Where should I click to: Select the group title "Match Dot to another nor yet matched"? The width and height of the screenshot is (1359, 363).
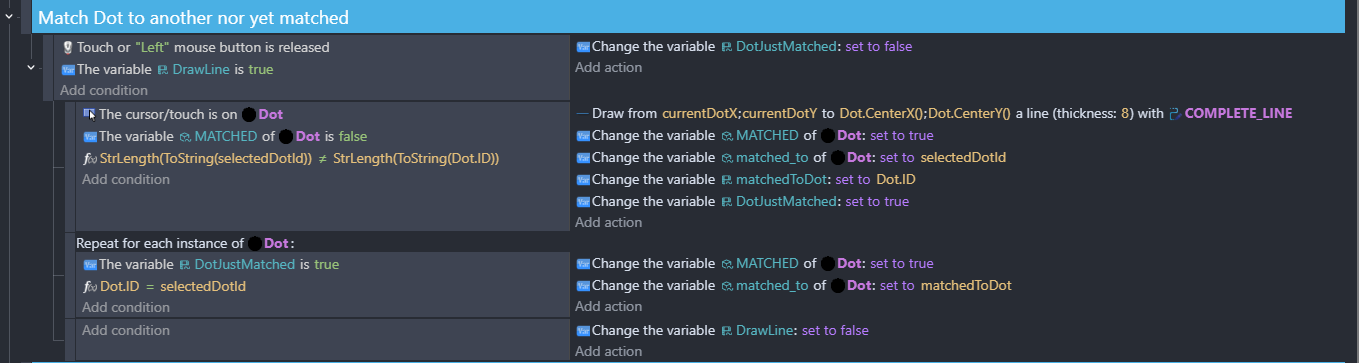pyautogui.click(x=193, y=17)
